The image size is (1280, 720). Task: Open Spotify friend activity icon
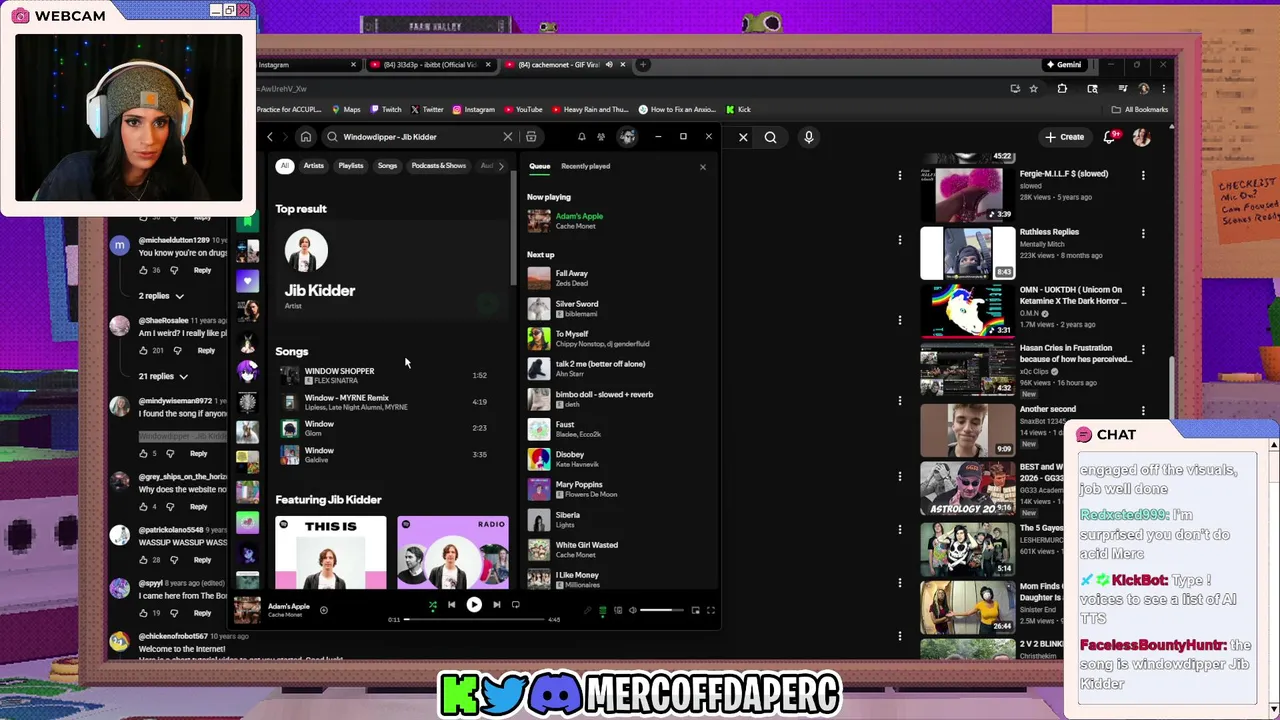601,137
